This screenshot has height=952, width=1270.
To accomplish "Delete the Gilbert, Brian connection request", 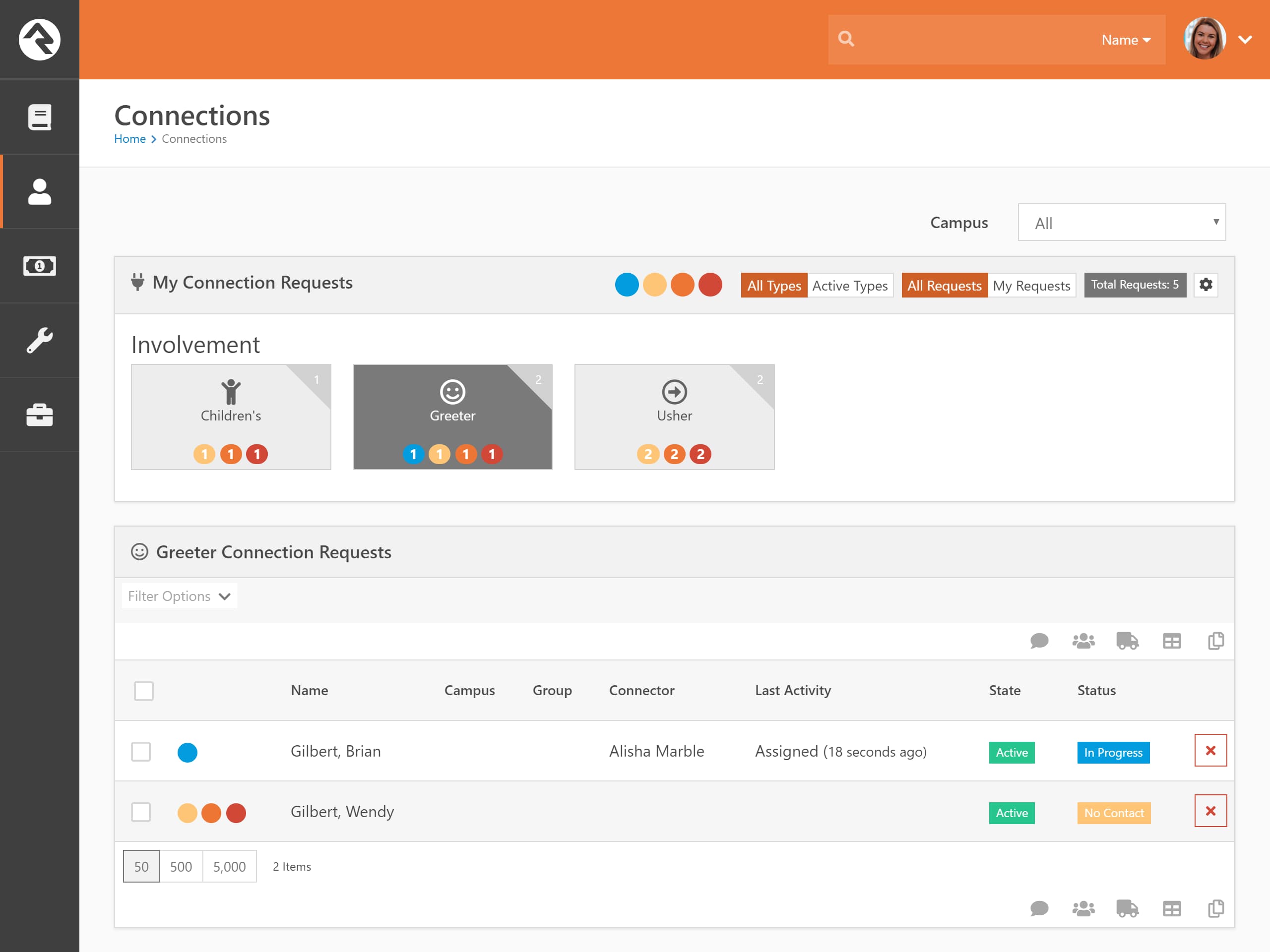I will (1210, 751).
